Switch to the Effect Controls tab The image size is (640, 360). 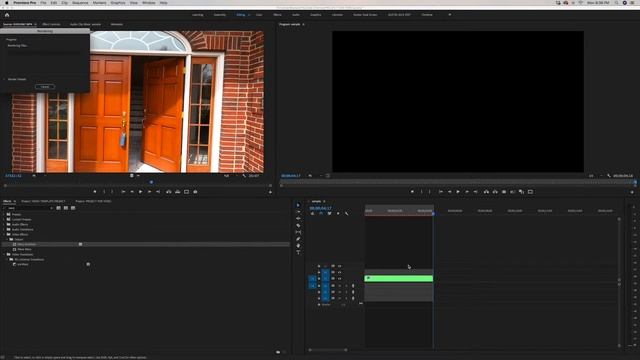pos(51,24)
